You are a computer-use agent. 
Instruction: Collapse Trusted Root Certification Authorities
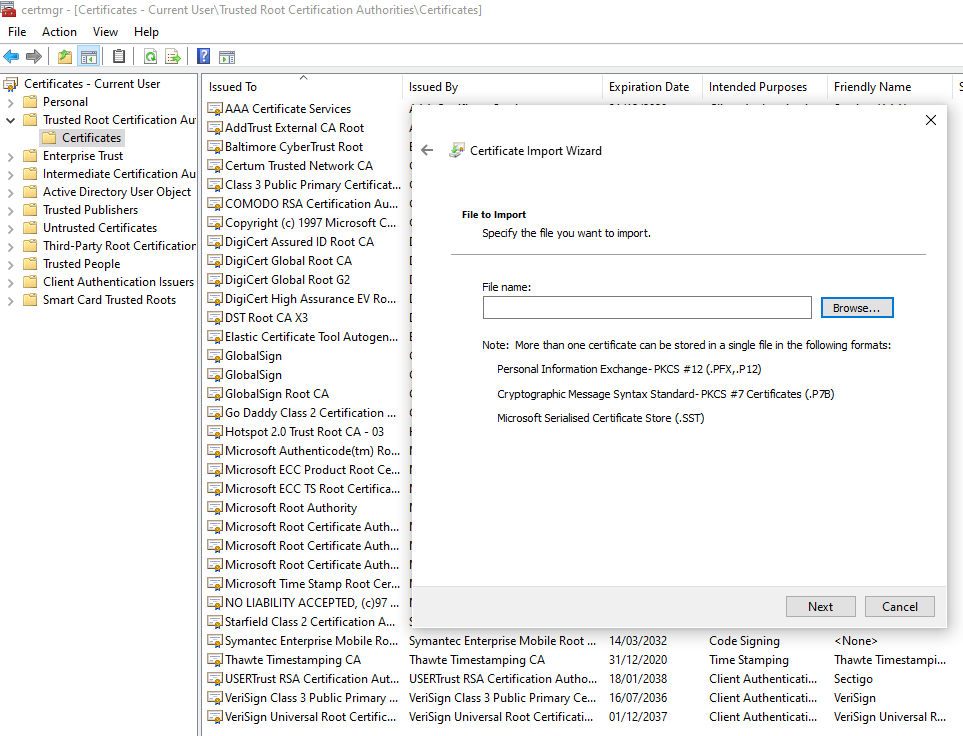9,119
